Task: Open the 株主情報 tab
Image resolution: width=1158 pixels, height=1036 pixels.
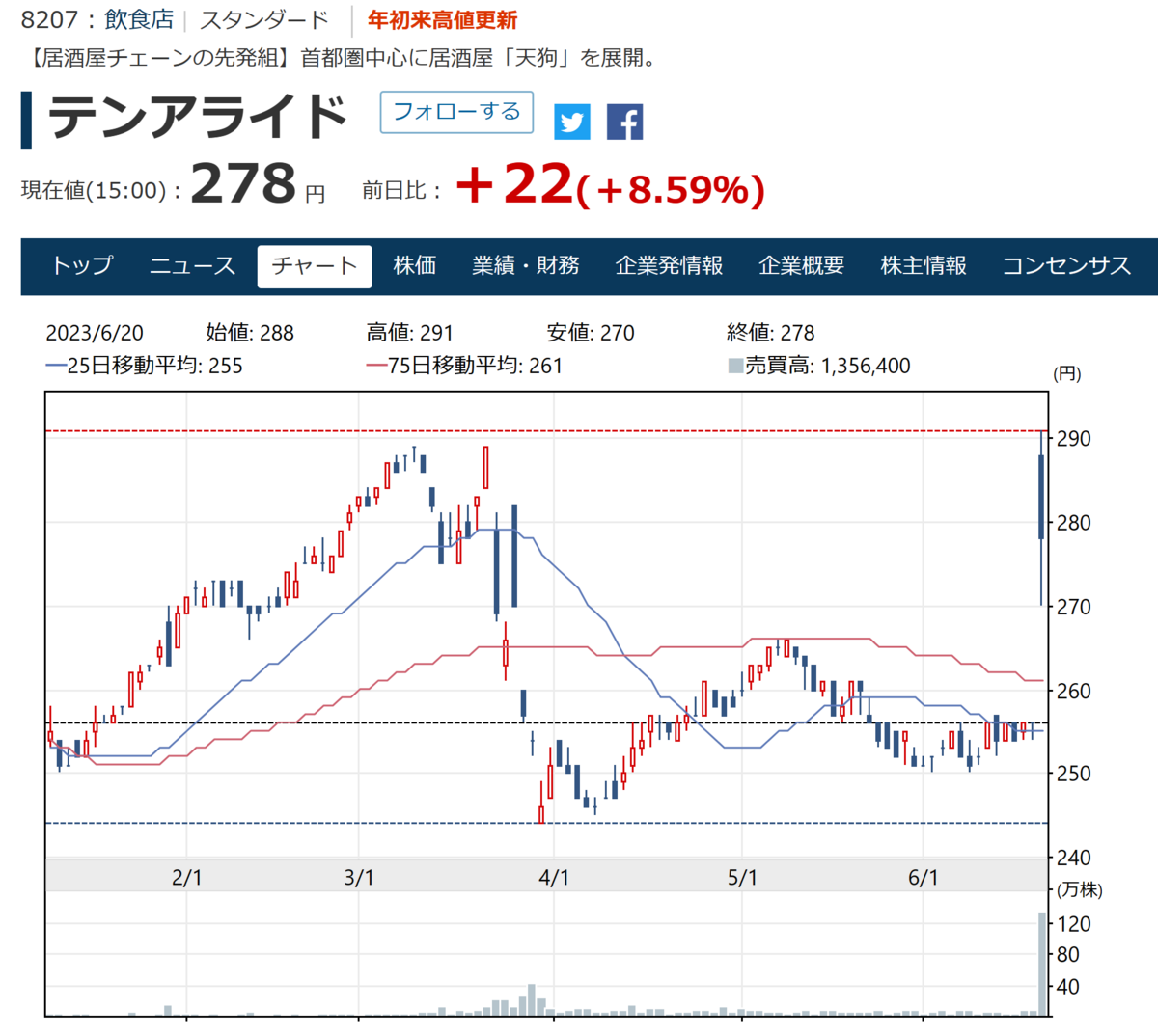Action: click(924, 266)
